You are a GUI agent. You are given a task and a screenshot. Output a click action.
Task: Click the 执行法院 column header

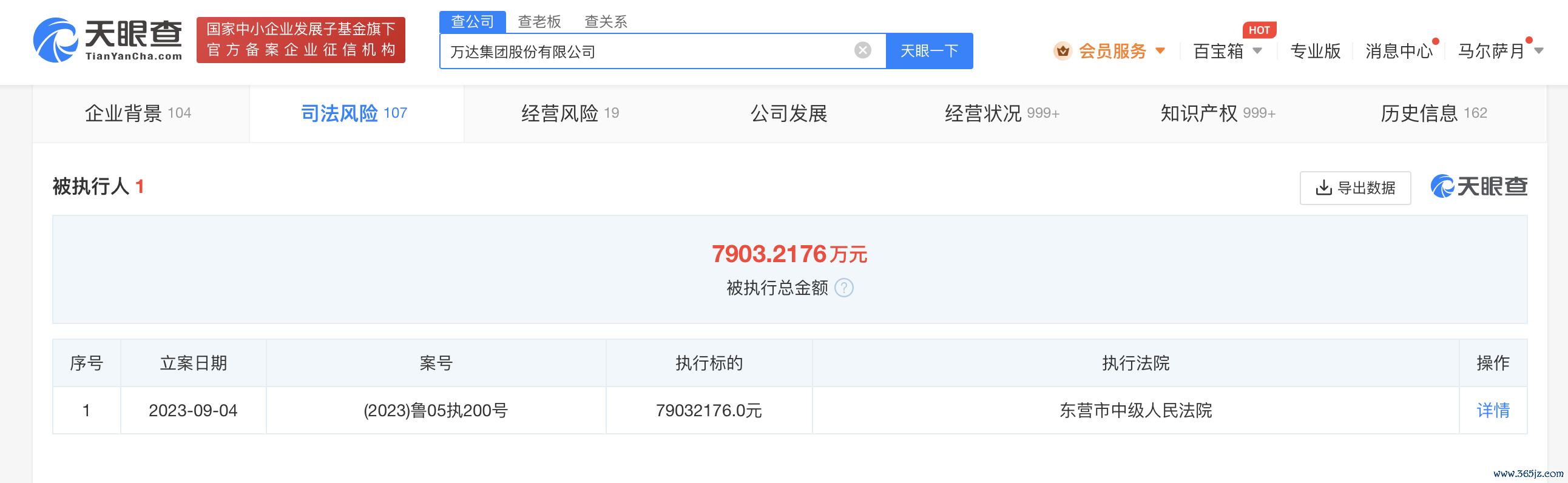(1136, 363)
